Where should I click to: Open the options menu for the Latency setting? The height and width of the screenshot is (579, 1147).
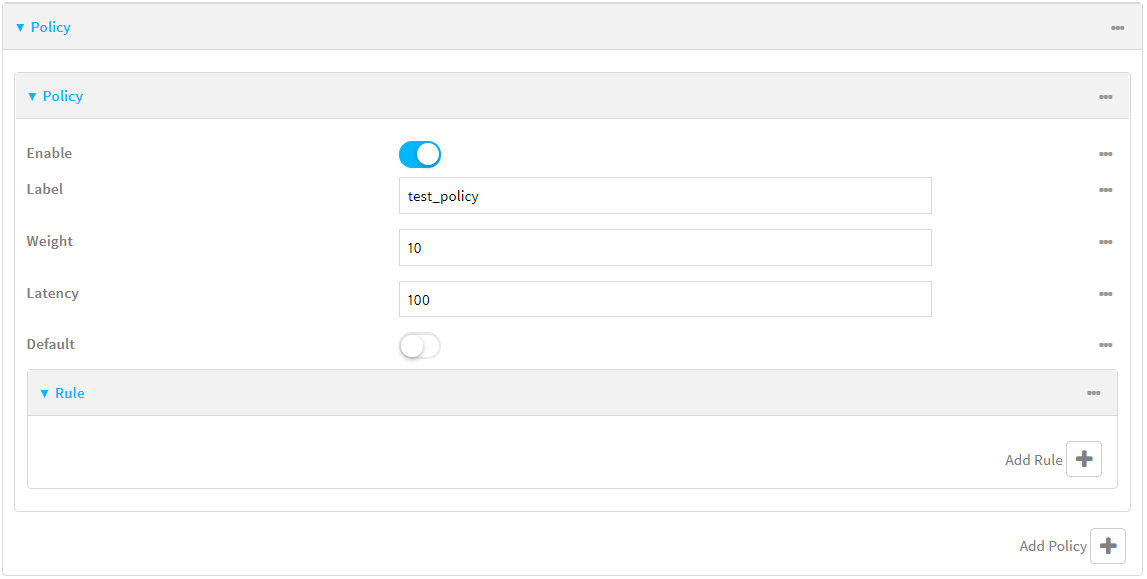pyautogui.click(x=1105, y=293)
